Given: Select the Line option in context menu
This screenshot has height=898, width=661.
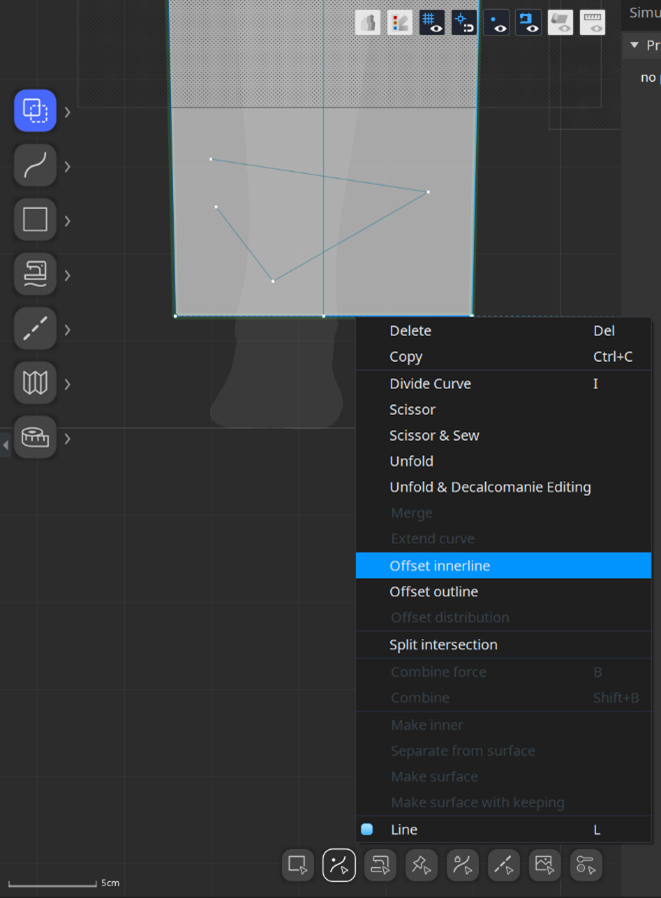Looking at the screenshot, I should click(503, 829).
